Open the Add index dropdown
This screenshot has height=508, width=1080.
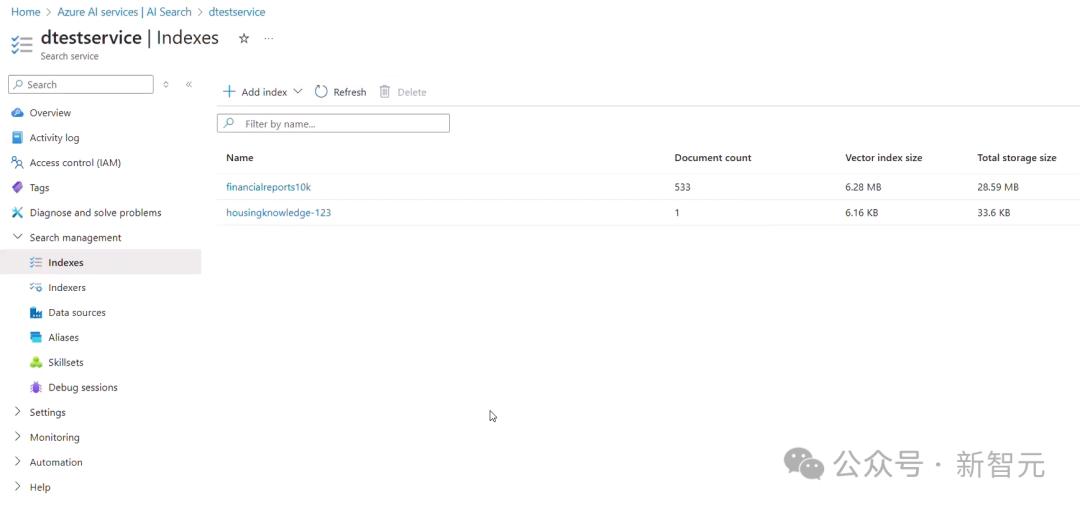coord(298,92)
